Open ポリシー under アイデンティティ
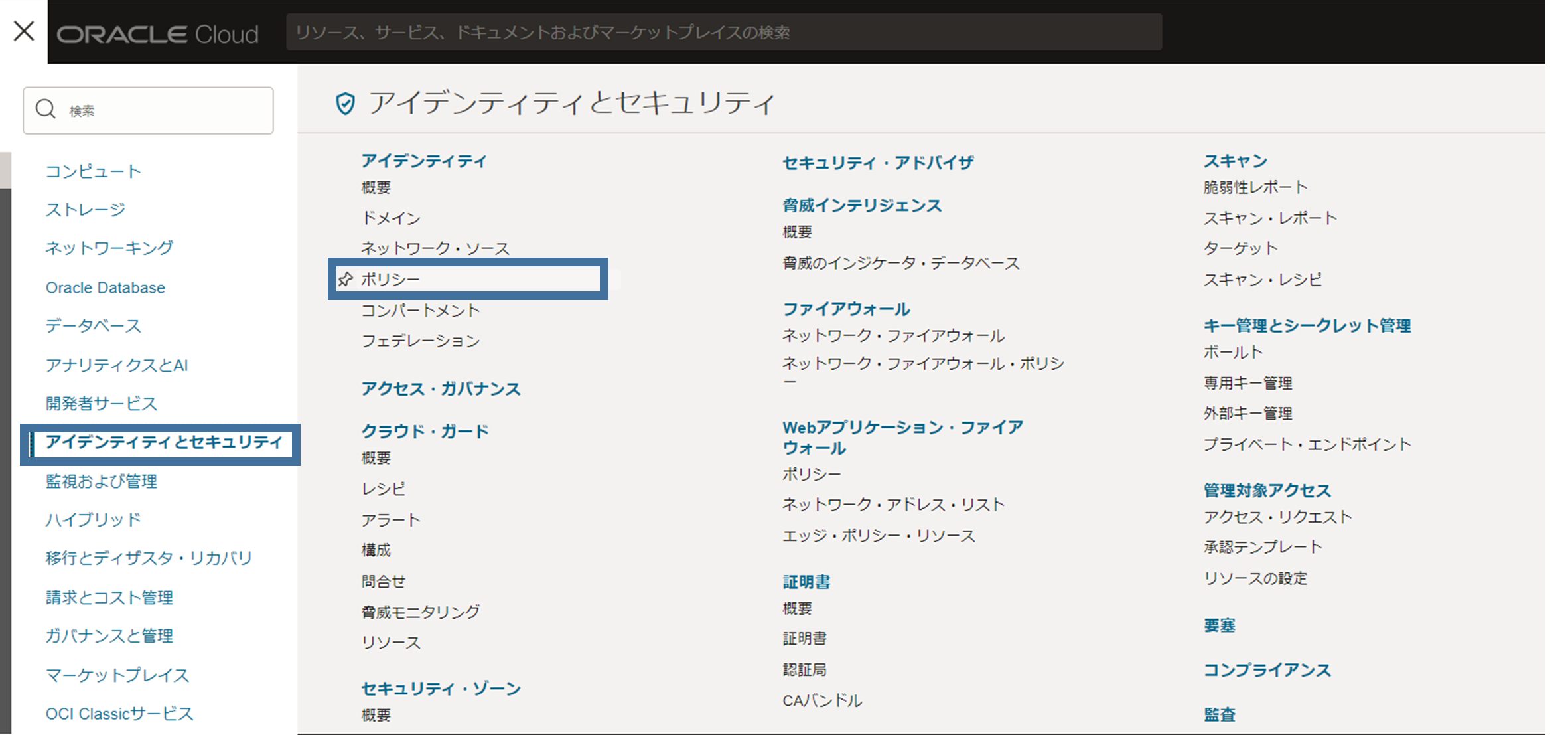Image resolution: width=1568 pixels, height=735 pixels. [x=391, y=280]
